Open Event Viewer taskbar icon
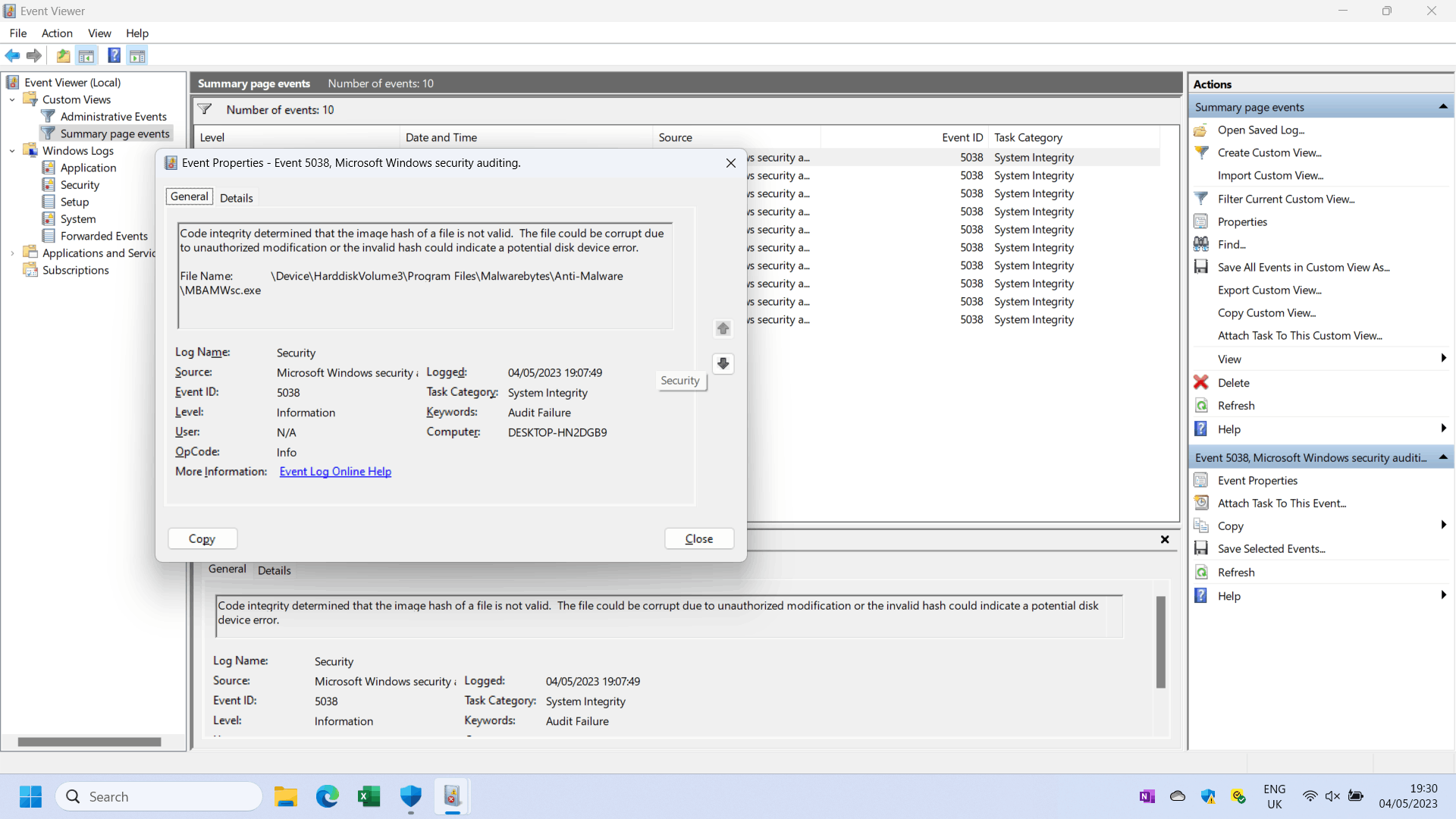1456x819 pixels. (452, 796)
